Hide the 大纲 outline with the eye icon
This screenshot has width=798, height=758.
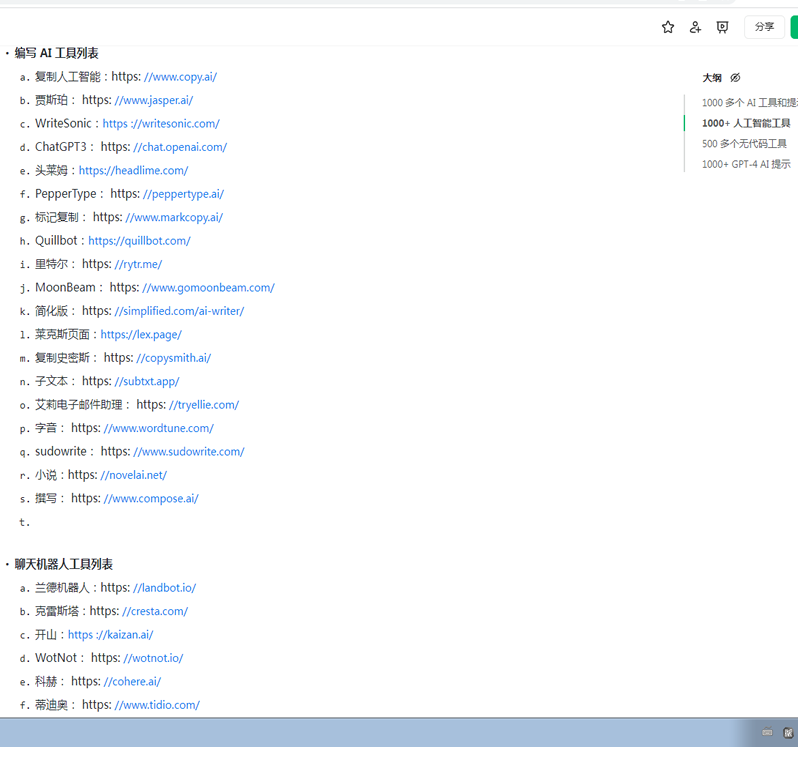point(735,78)
